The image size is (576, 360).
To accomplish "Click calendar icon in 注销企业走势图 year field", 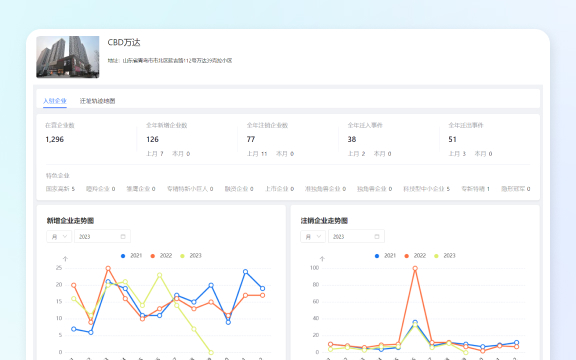I will click(x=377, y=237).
